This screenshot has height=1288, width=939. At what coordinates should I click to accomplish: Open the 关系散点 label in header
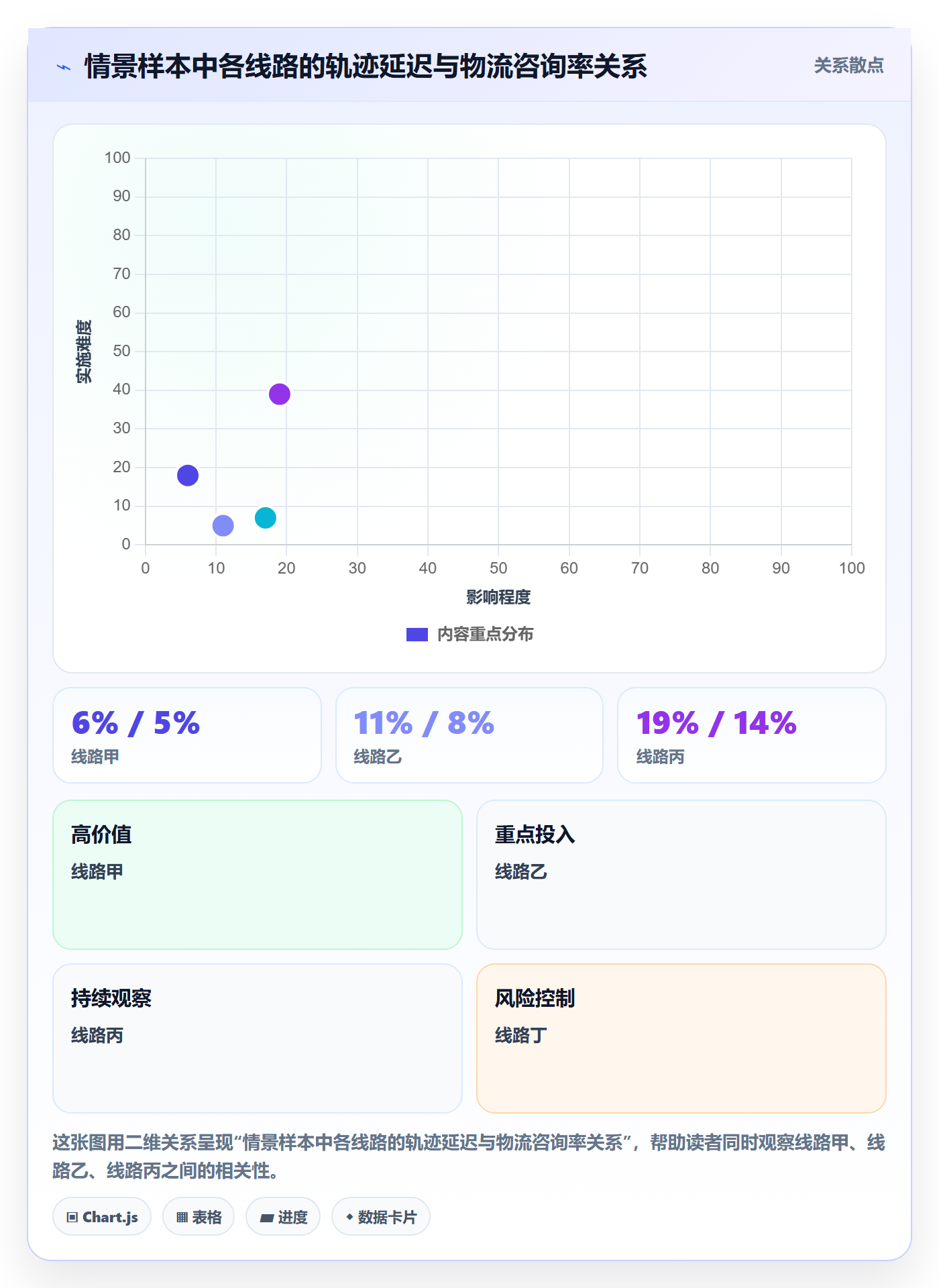(x=848, y=66)
